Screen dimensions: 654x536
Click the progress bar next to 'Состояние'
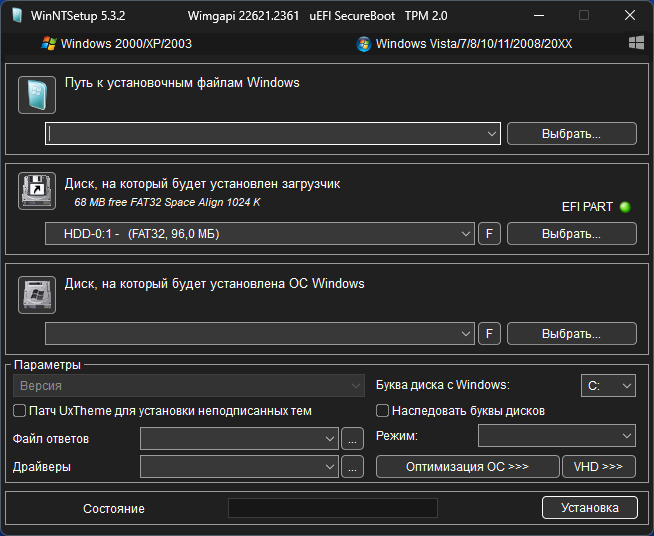coord(333,508)
